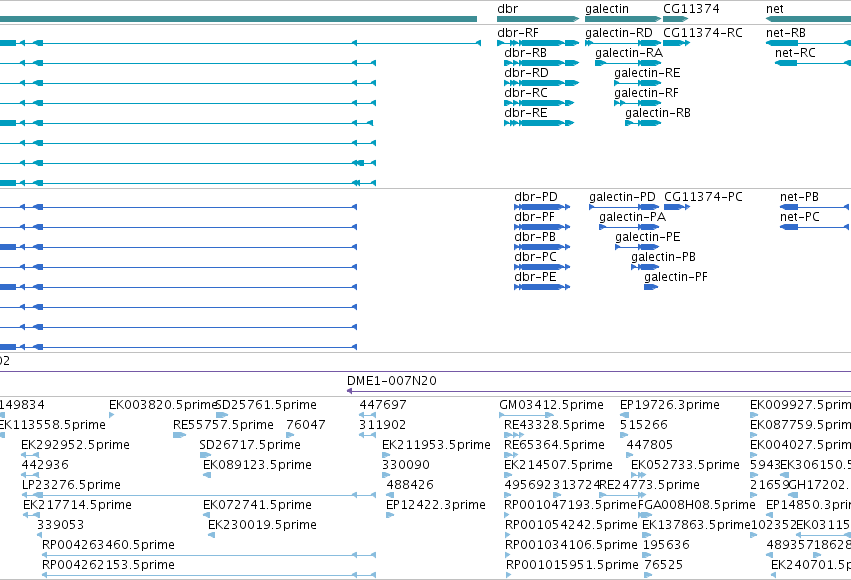Select EST EK211953.5prime
Screen dimensions: 851x580
pyautogui.click(x=436, y=445)
